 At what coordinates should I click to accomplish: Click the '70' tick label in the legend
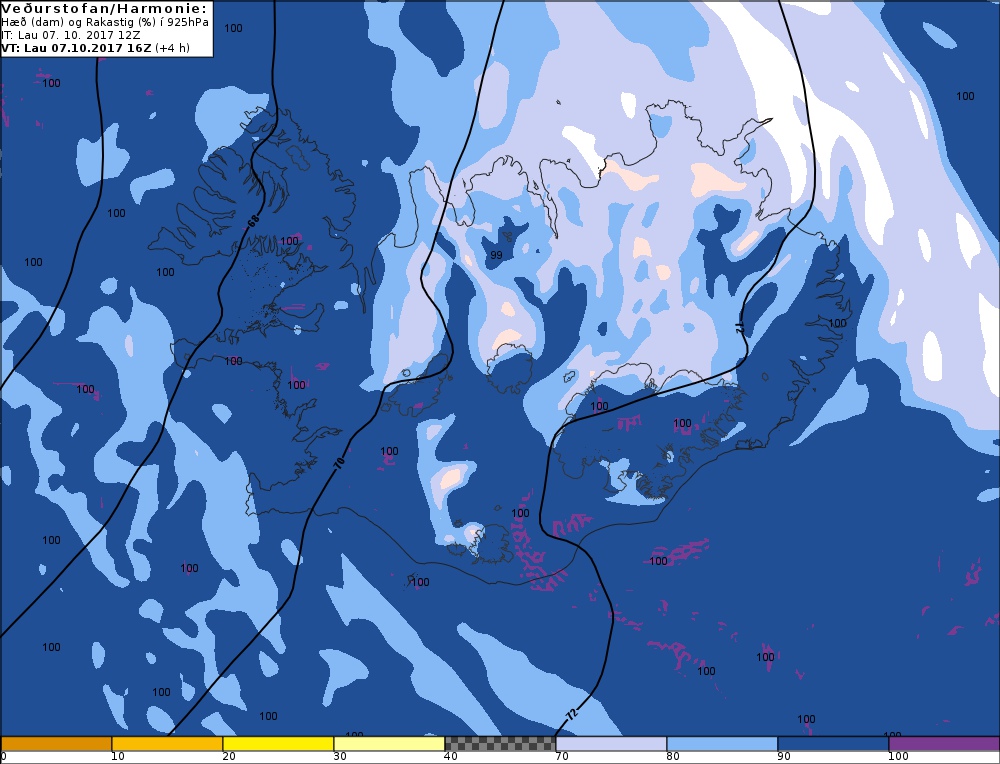[x=562, y=757]
